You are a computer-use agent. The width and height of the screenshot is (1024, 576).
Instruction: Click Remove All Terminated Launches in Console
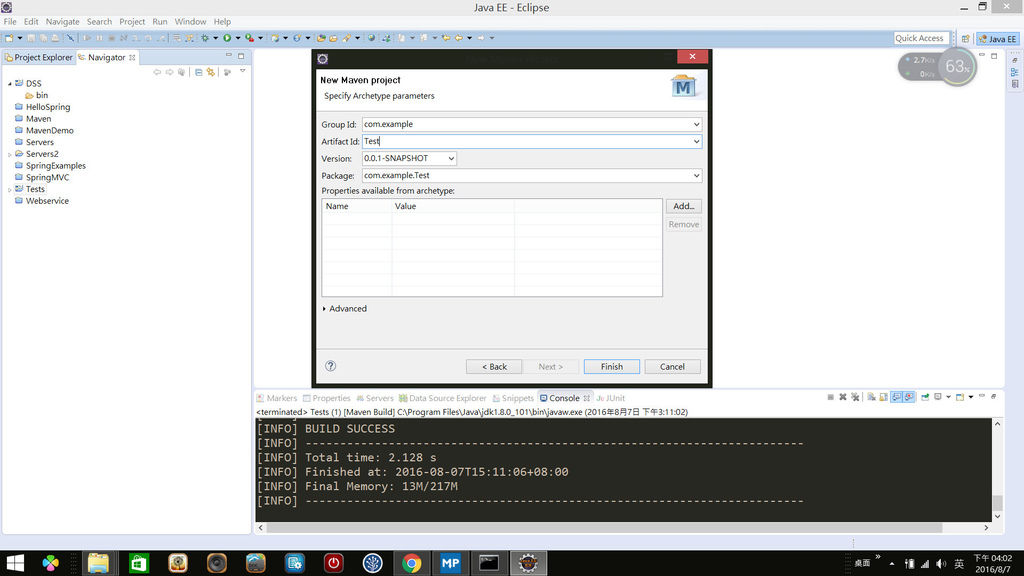point(856,398)
